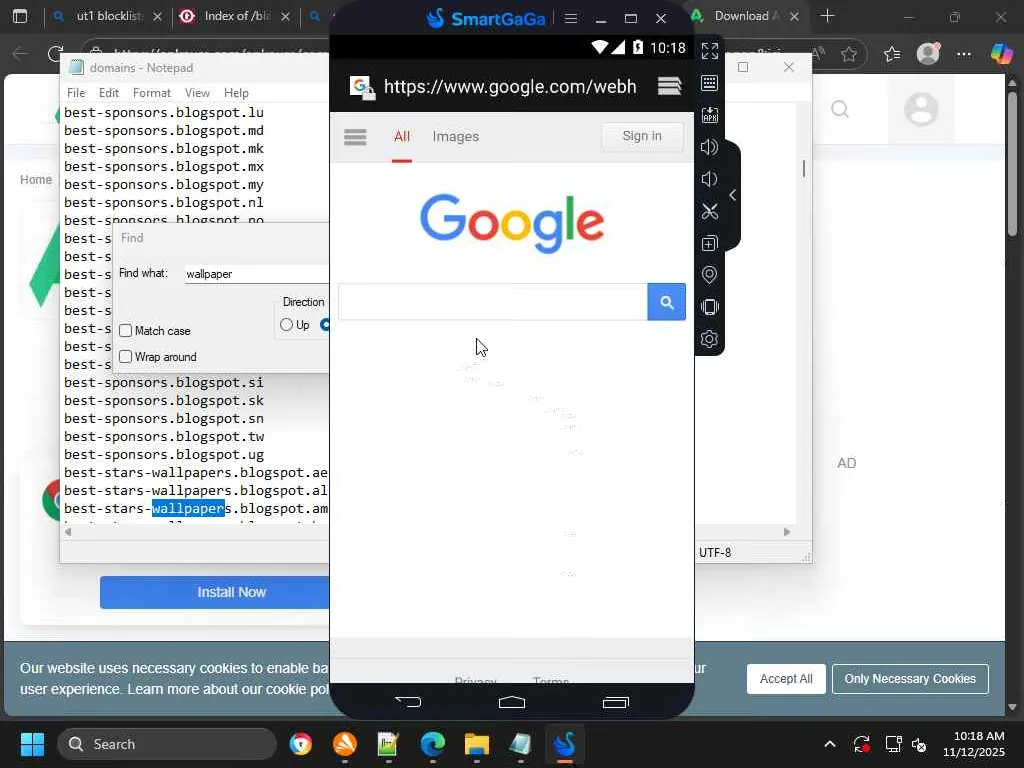The image size is (1024, 768).
Task: Open tabs stack icon in Android browser
Action: tap(669, 86)
